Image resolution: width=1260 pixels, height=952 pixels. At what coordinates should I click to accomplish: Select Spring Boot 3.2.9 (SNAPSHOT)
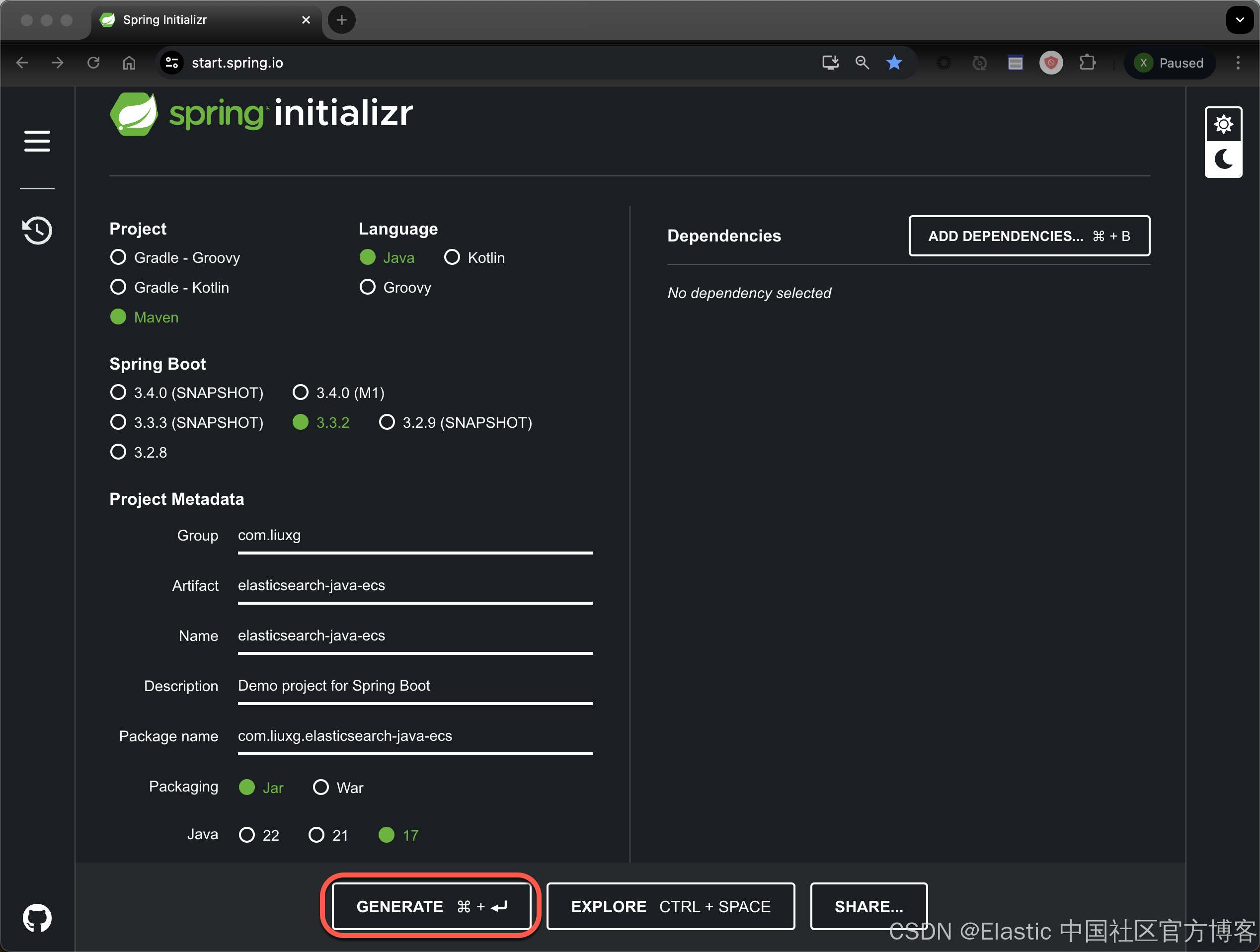click(x=456, y=422)
